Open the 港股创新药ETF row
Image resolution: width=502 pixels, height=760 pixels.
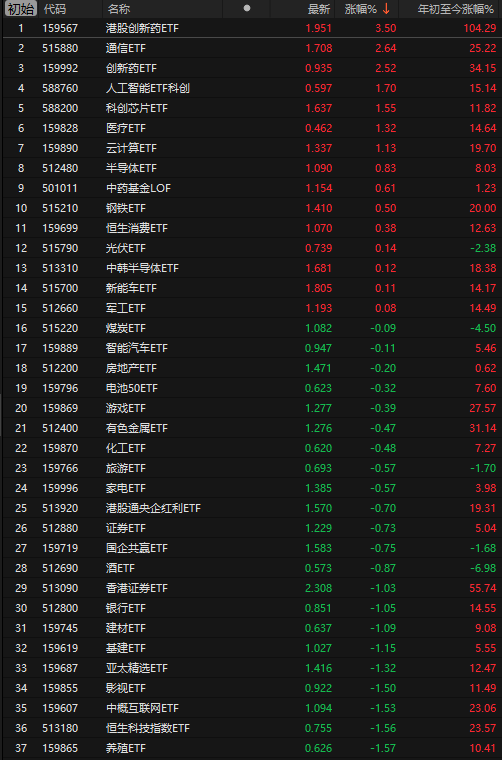(251, 28)
